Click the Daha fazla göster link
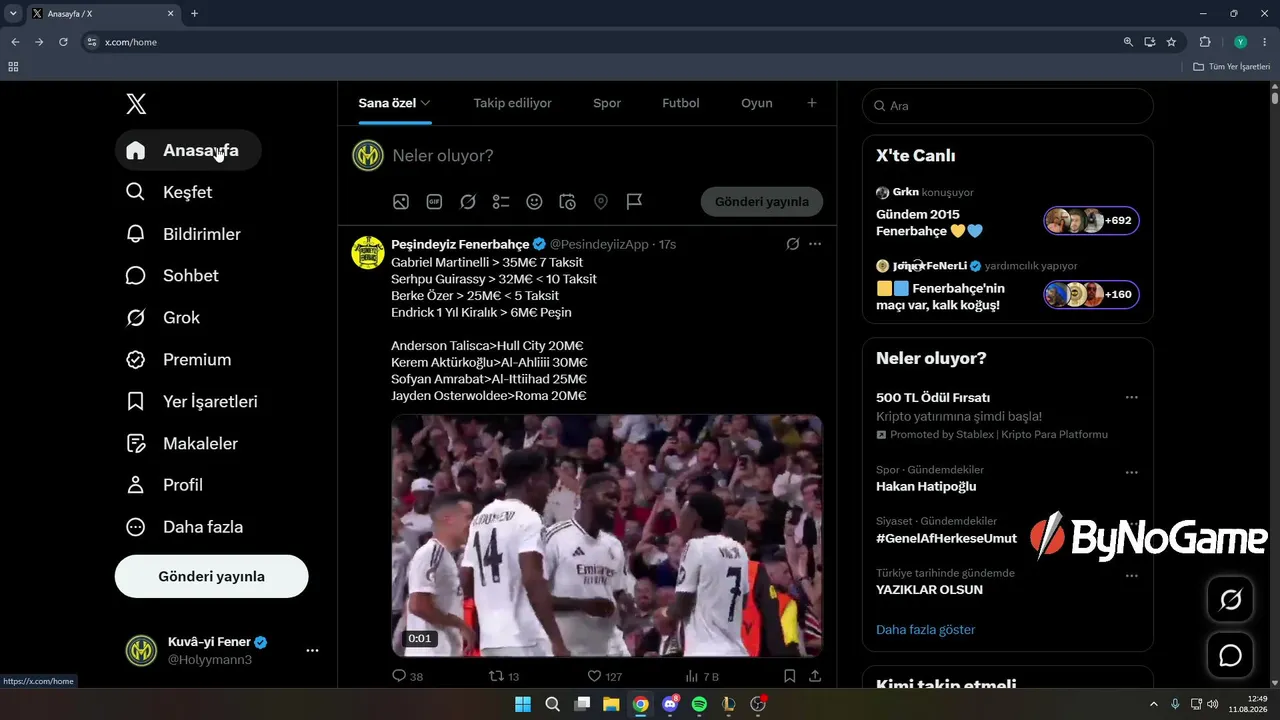This screenshot has height=720, width=1280. pos(926,630)
